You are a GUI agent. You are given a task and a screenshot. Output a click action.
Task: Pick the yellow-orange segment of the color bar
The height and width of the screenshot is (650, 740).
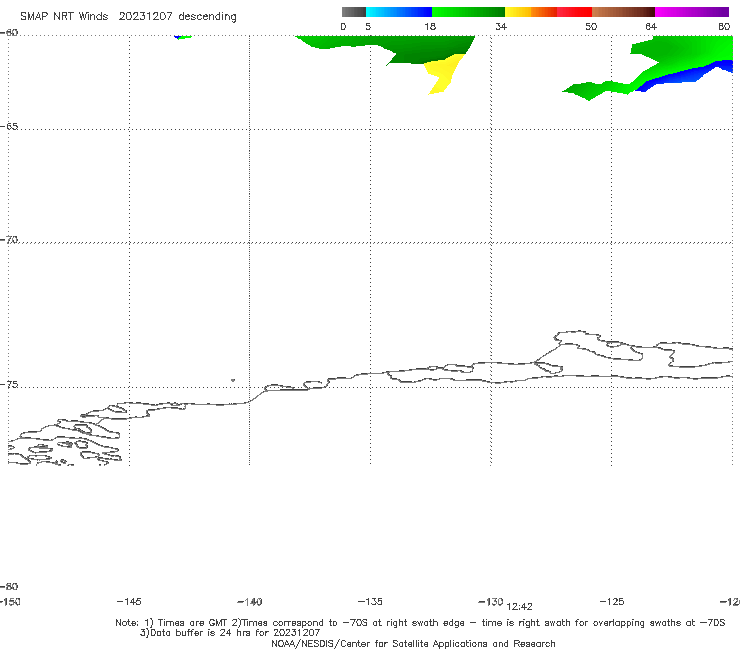pos(530,12)
